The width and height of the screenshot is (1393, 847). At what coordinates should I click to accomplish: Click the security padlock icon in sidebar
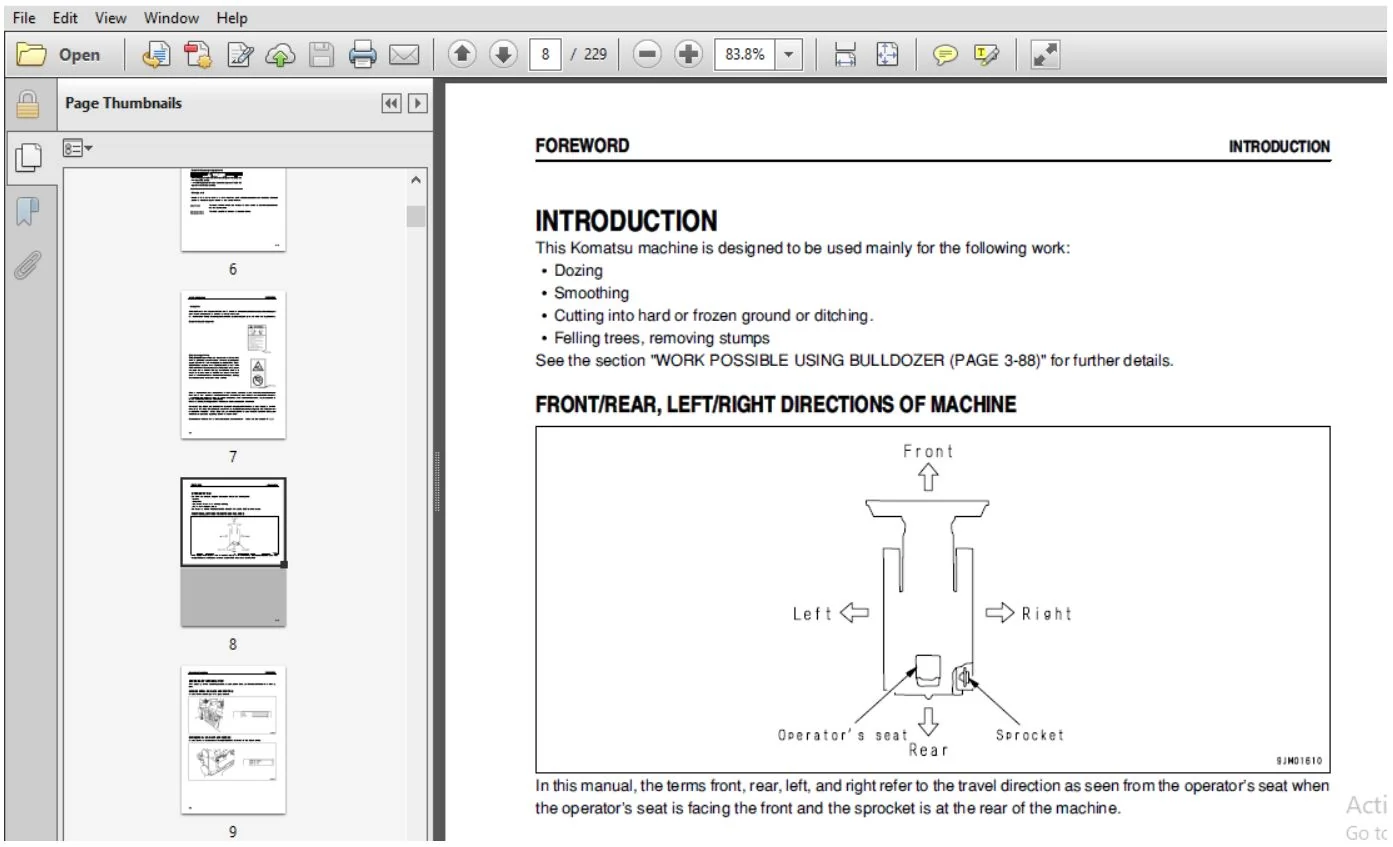[x=28, y=104]
